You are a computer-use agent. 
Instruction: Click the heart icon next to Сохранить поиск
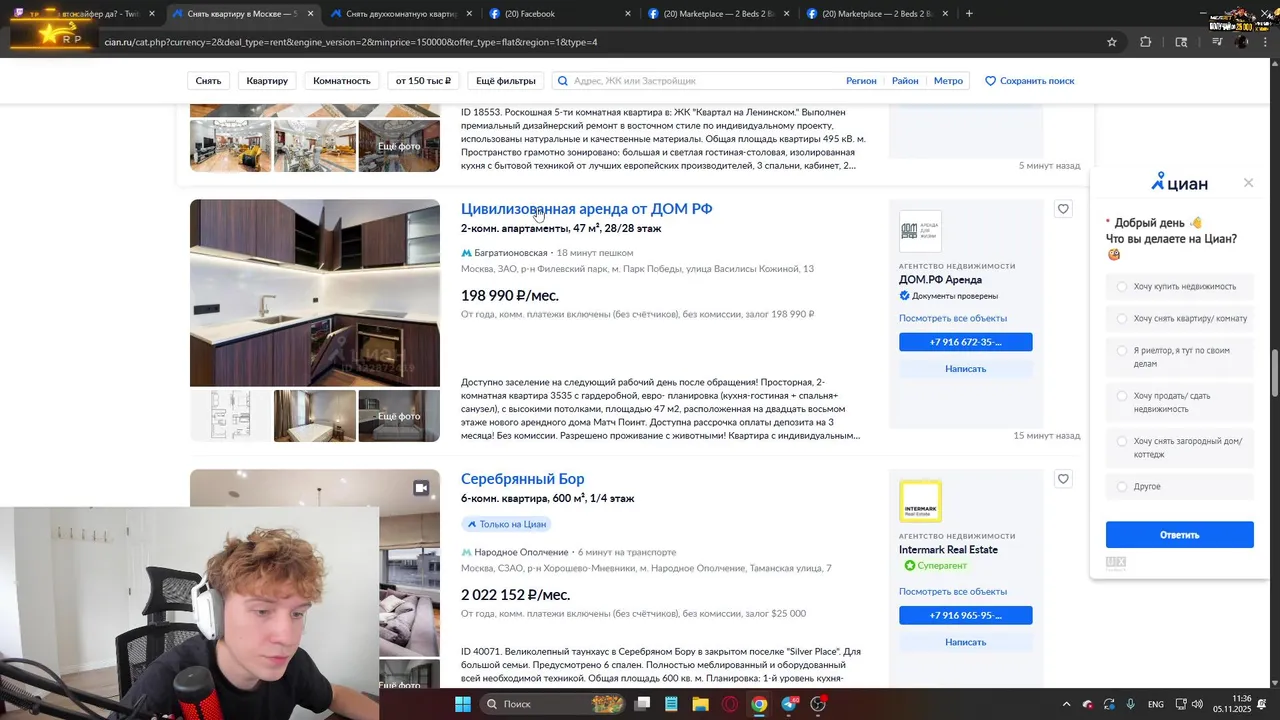[990, 81]
